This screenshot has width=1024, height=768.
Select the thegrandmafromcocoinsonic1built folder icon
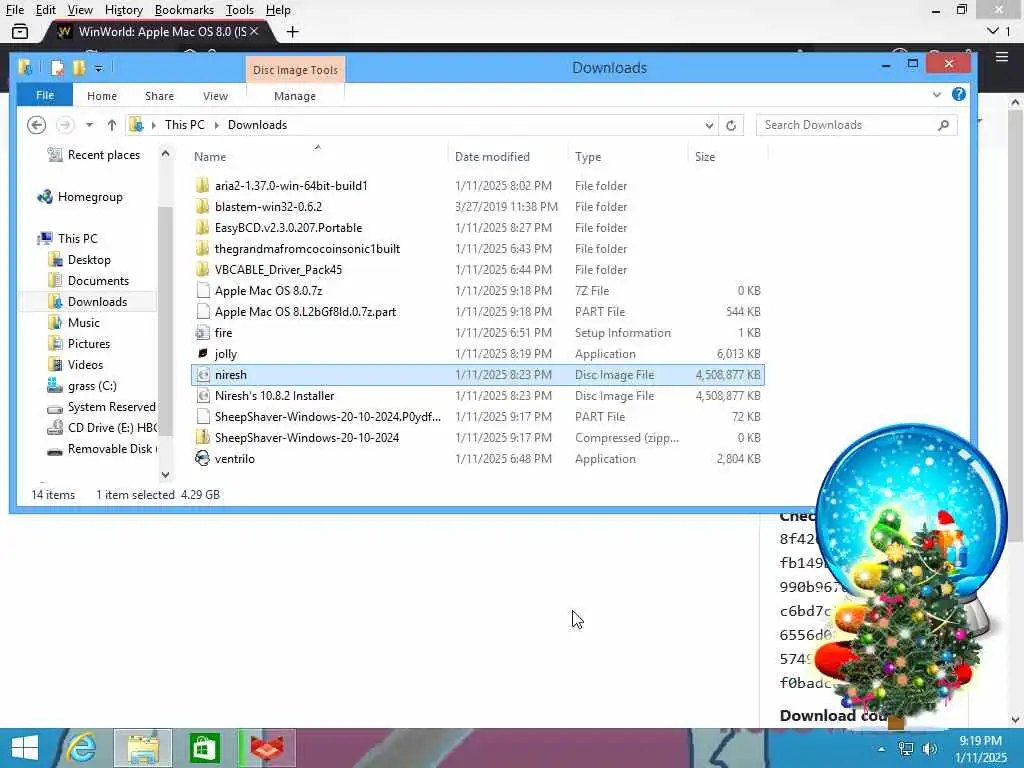click(x=202, y=248)
